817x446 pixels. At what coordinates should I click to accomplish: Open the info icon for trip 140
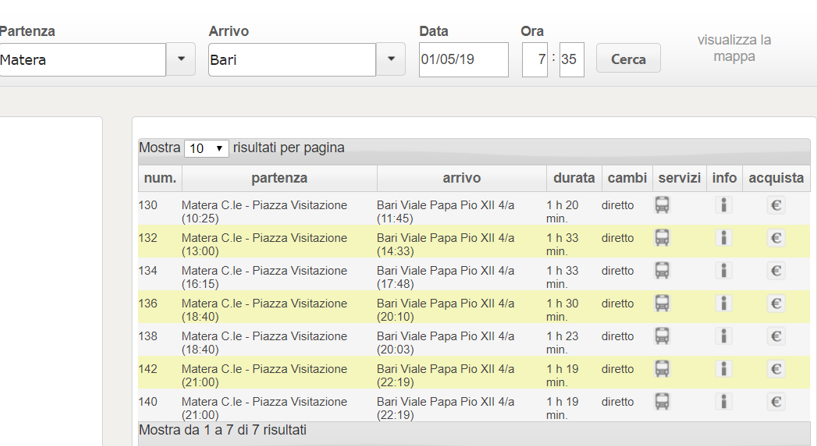tap(723, 402)
